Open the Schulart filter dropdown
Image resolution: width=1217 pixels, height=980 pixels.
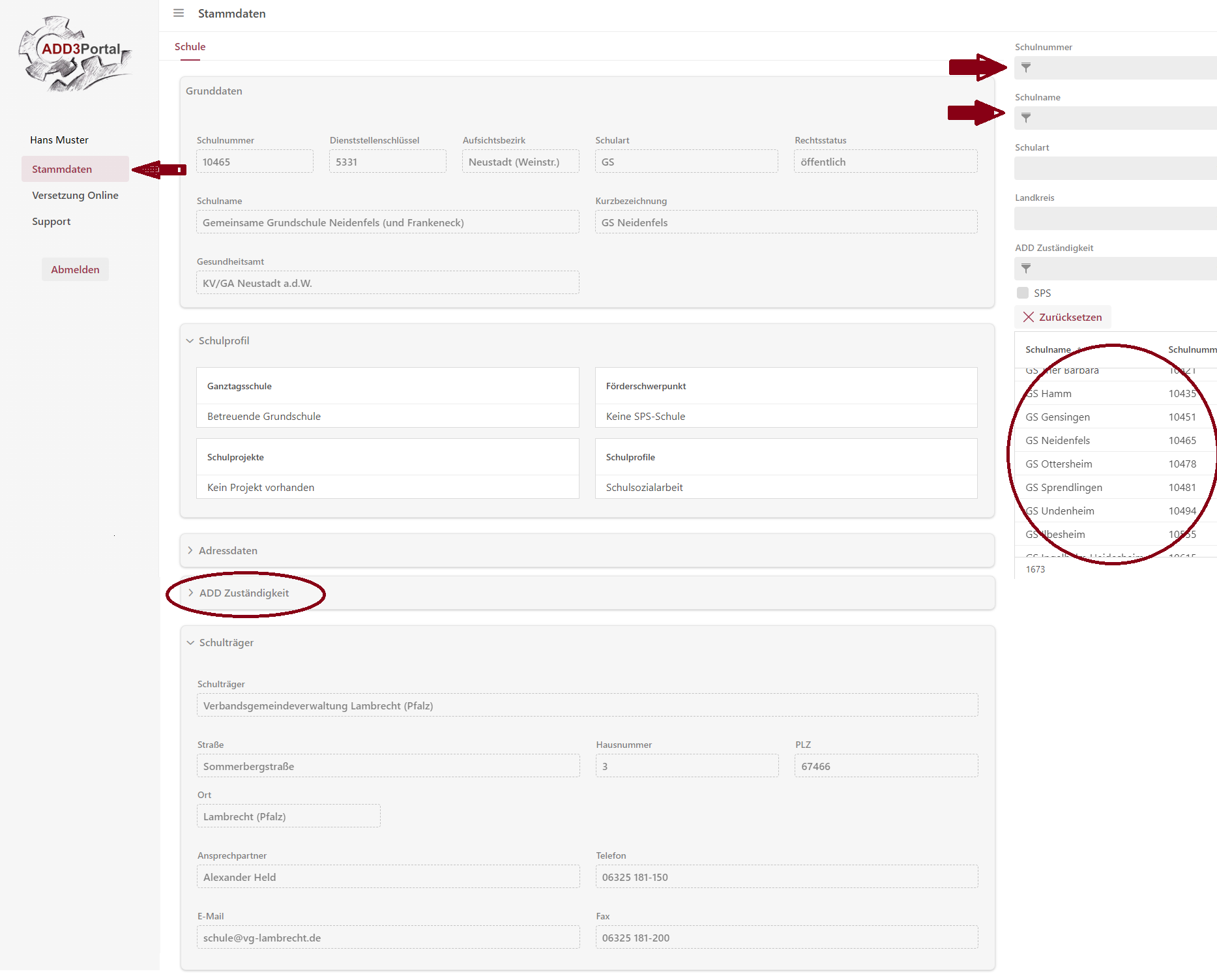pyautogui.click(x=1115, y=168)
